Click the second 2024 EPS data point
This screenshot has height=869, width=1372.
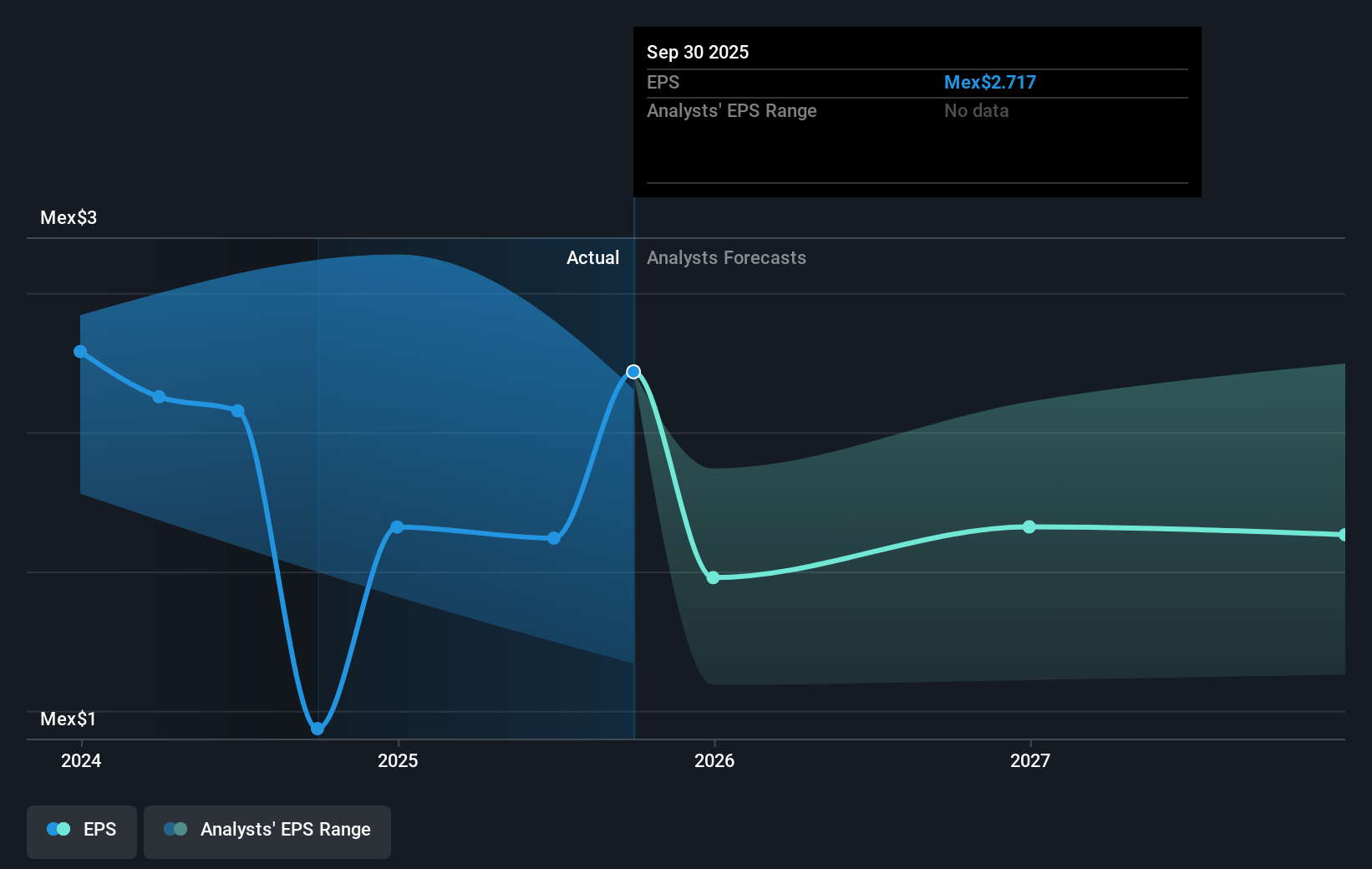tap(159, 397)
